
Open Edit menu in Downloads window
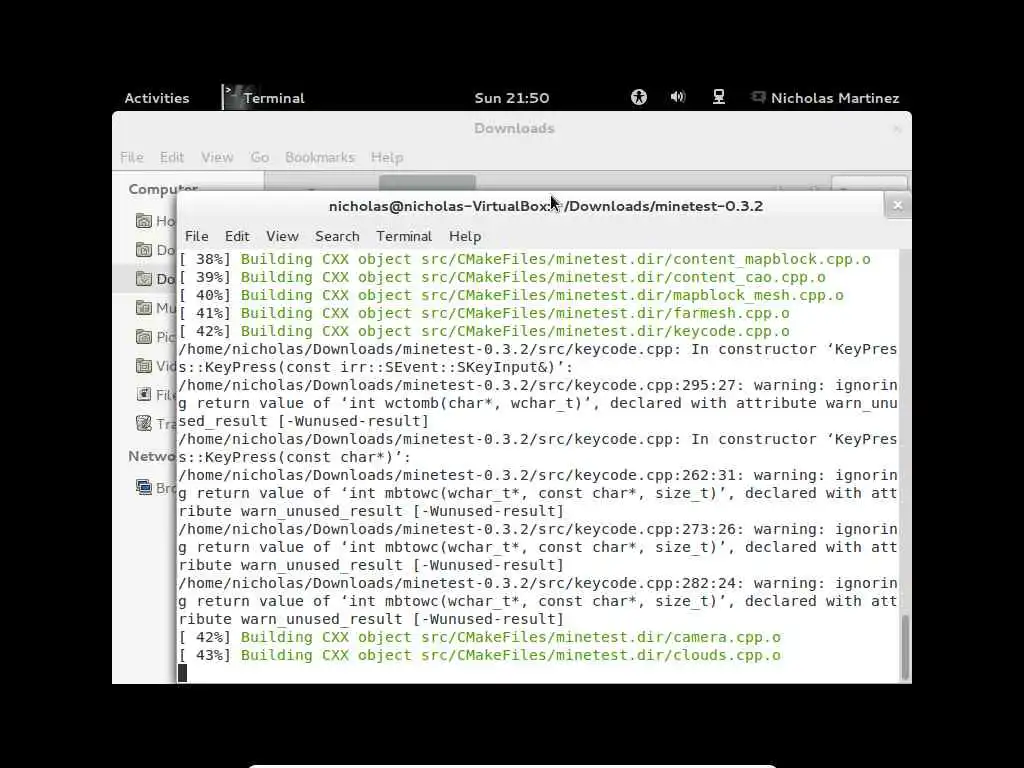tap(172, 157)
